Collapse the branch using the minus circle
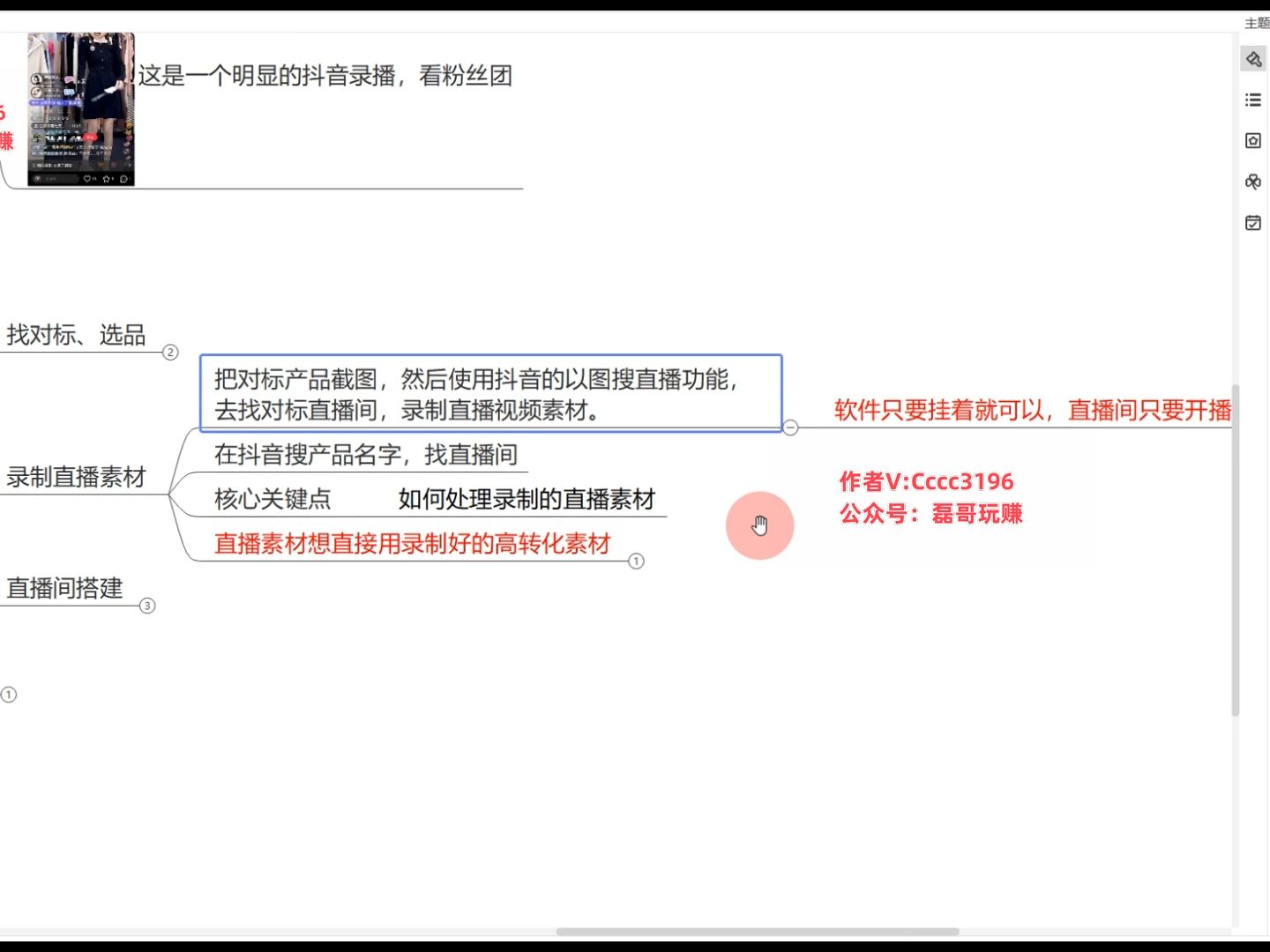 click(790, 428)
